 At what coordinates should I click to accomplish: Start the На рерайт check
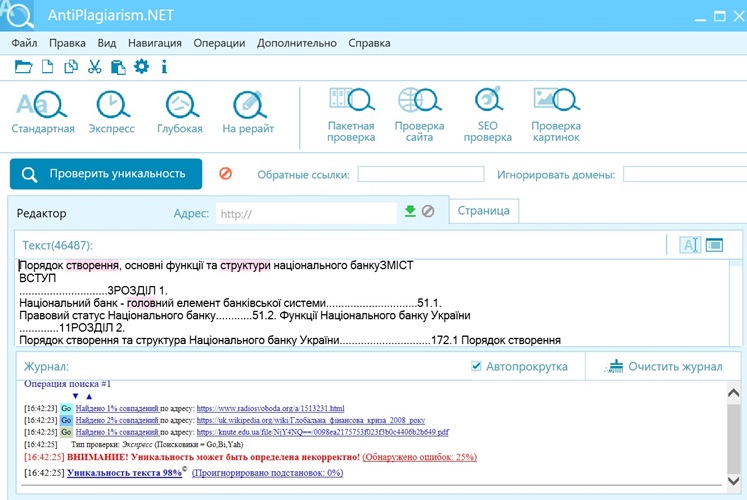248,113
